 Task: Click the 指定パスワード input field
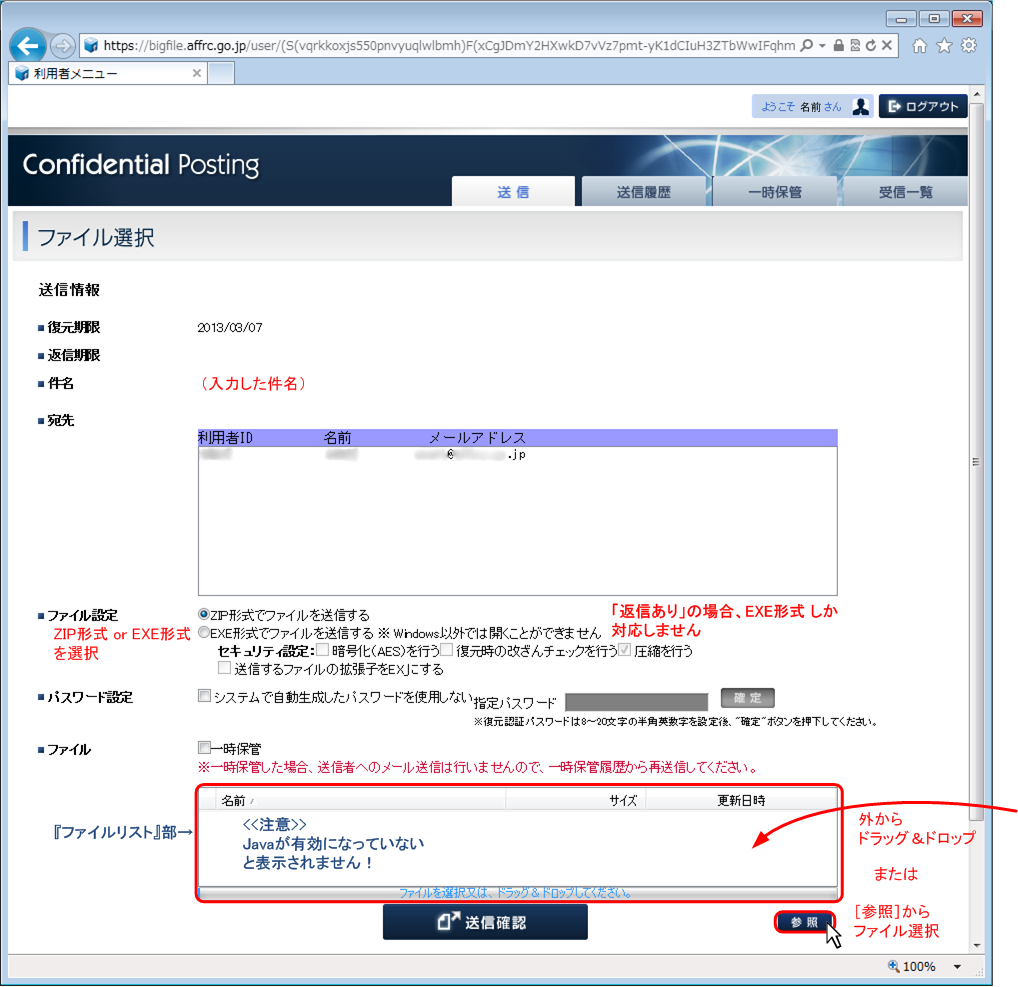pos(636,702)
